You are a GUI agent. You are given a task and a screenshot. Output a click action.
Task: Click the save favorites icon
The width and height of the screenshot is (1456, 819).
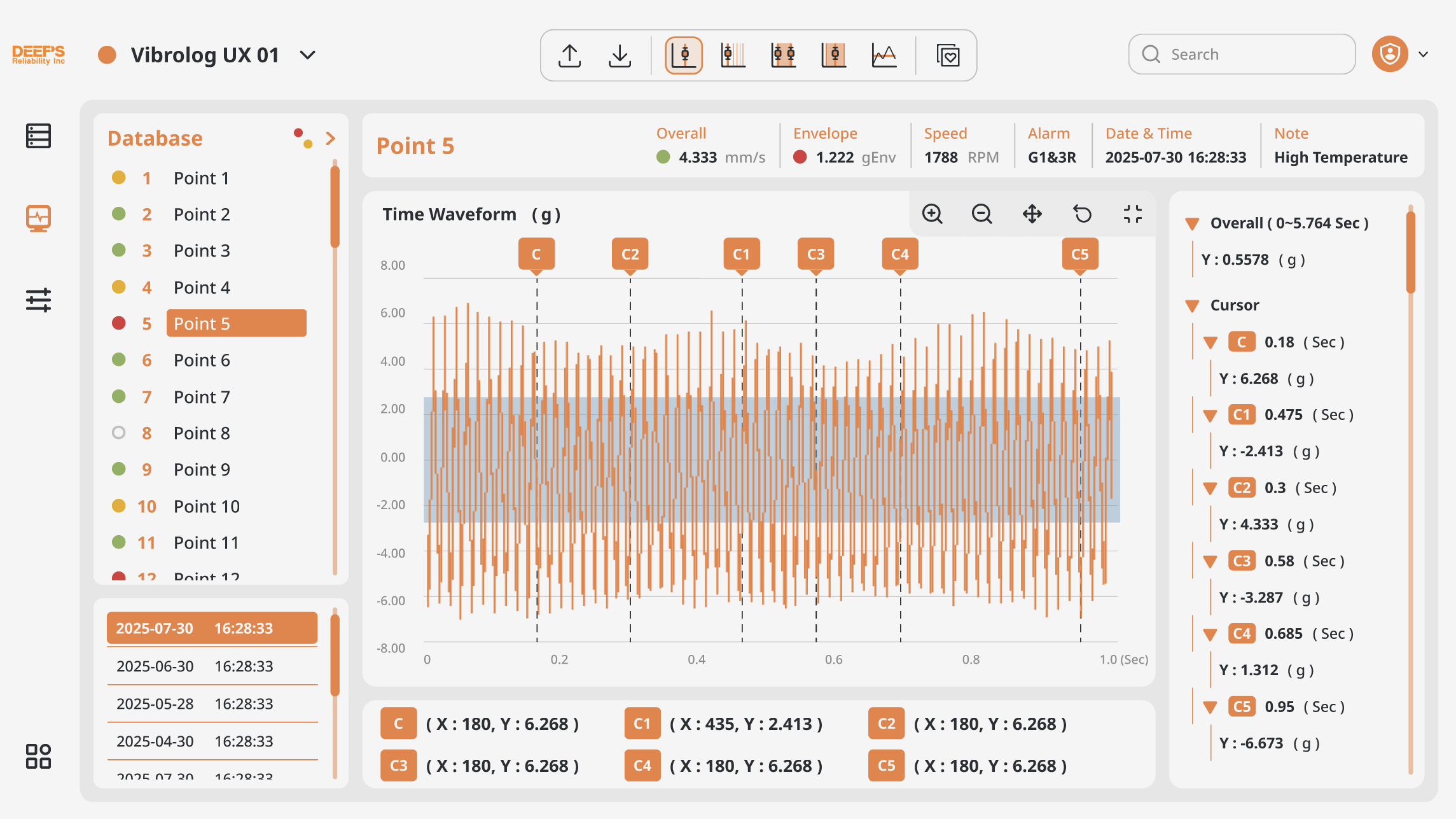click(948, 55)
